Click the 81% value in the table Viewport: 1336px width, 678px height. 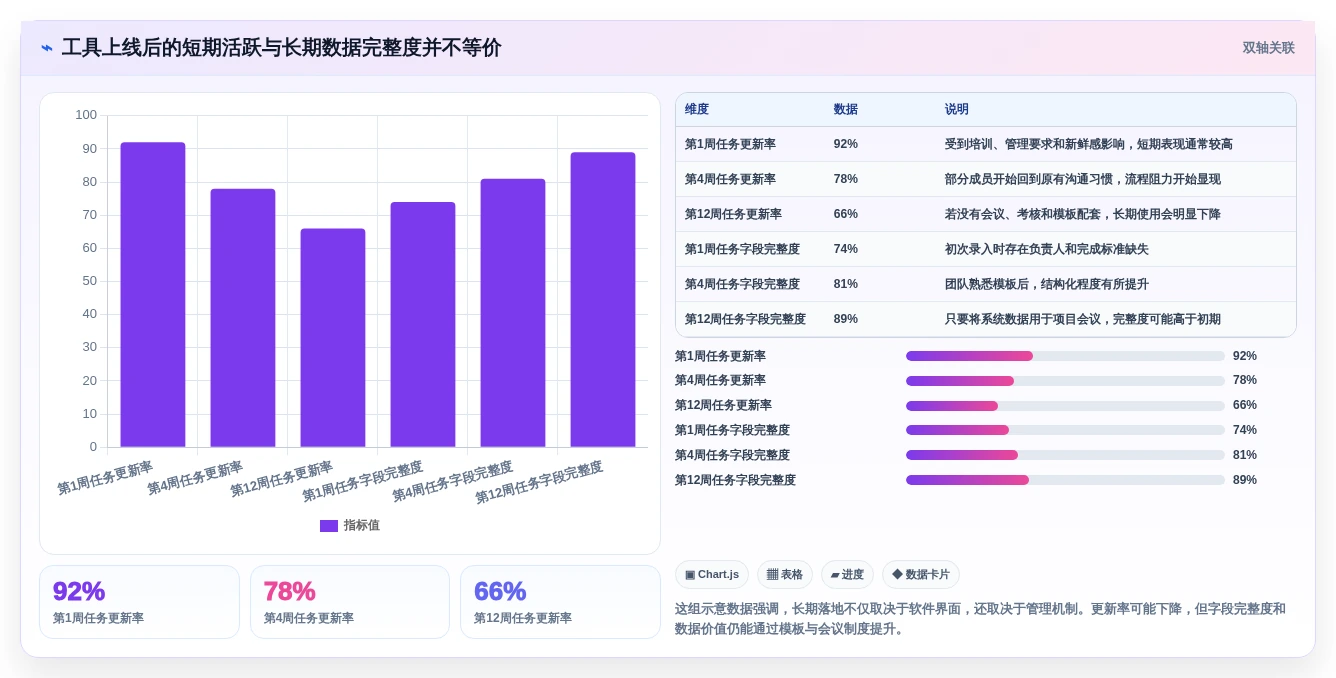(x=846, y=284)
